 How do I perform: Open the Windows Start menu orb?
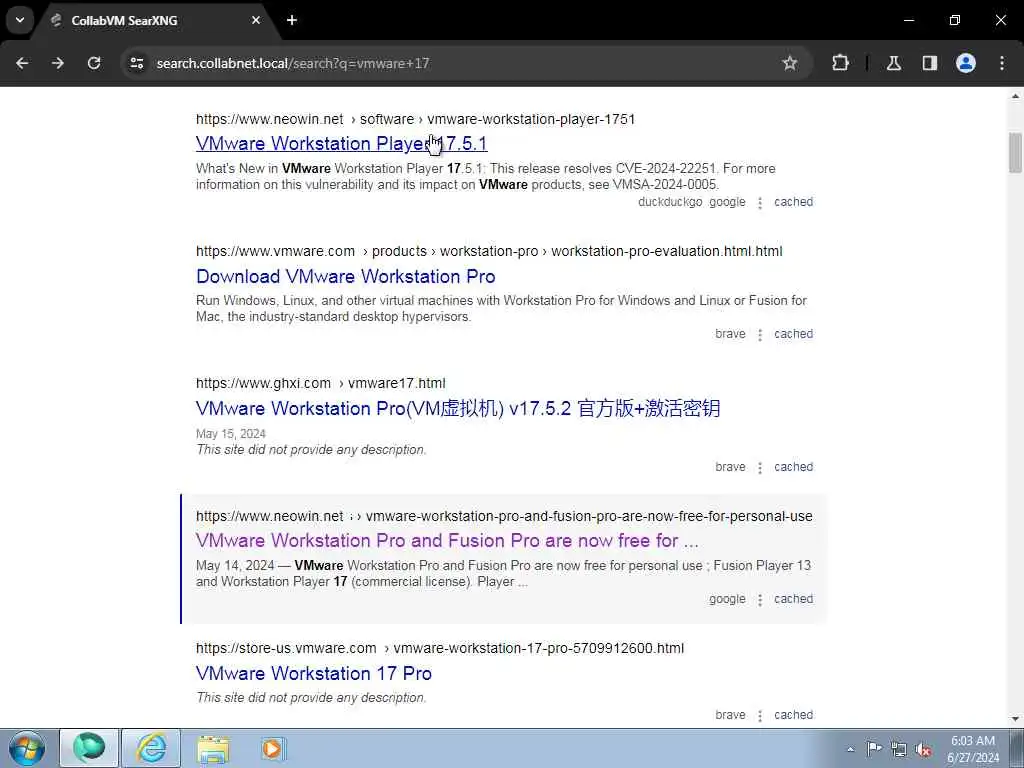[27, 748]
